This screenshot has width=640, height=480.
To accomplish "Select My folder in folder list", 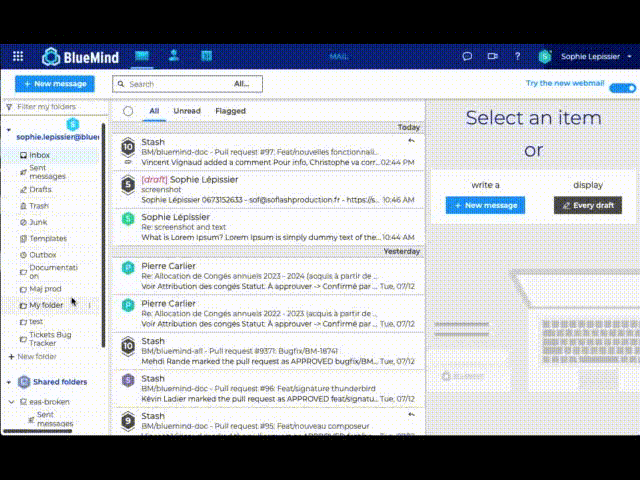I will 46,305.
